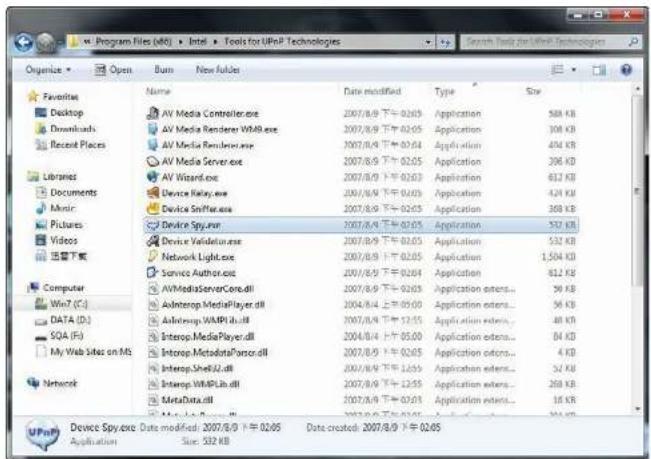Open the Documents library

tap(73, 193)
